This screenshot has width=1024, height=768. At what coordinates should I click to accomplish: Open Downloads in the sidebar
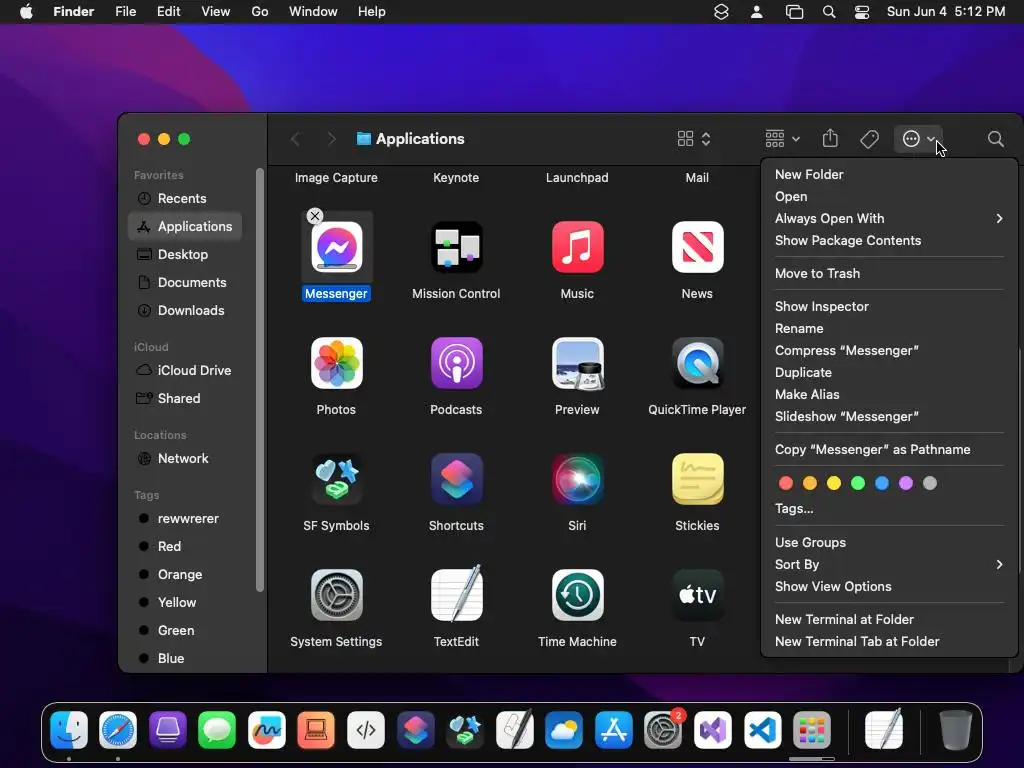[x=185, y=311]
